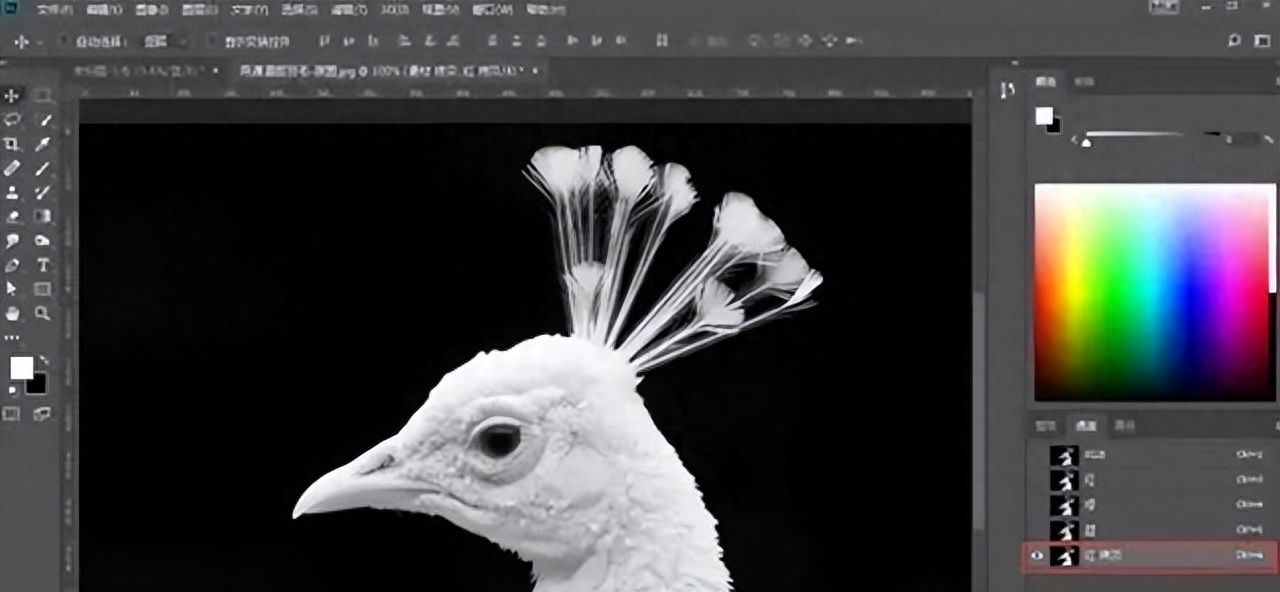The image size is (1280, 592).
Task: Select the Horizontal Type tool
Action: [x=43, y=265]
